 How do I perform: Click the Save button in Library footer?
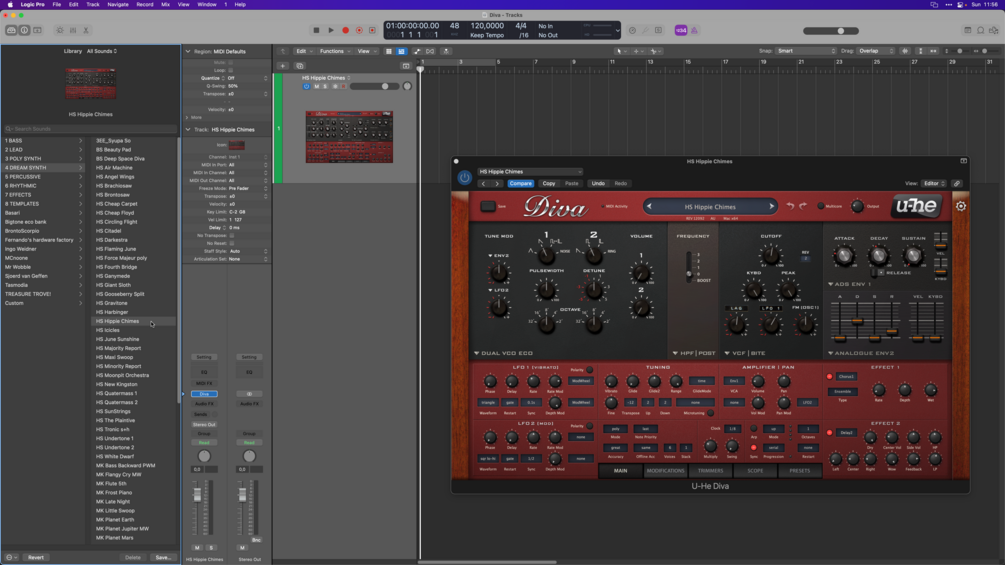(x=163, y=557)
